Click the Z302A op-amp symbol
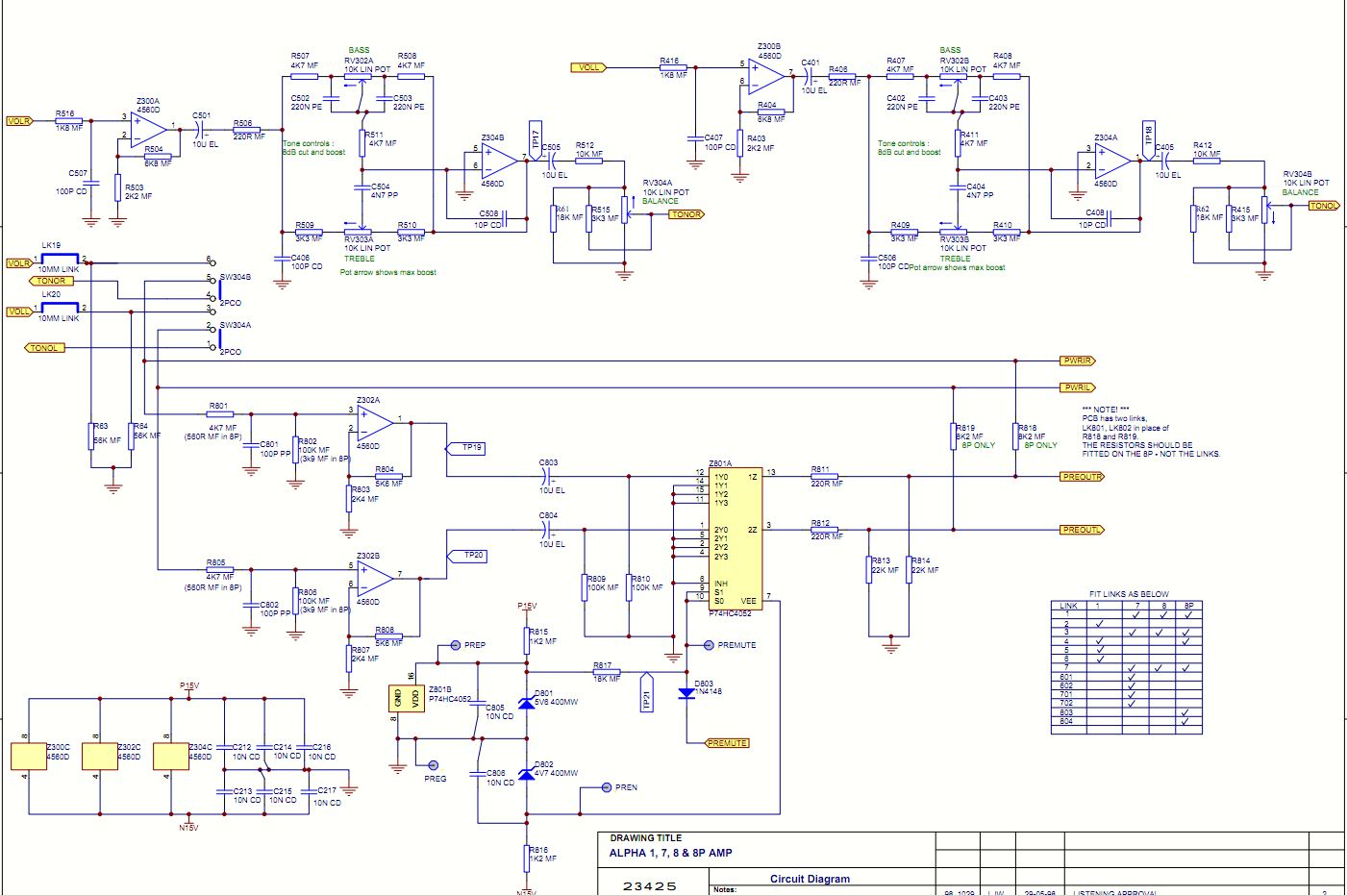Image resolution: width=1347 pixels, height=896 pixels. (x=375, y=421)
